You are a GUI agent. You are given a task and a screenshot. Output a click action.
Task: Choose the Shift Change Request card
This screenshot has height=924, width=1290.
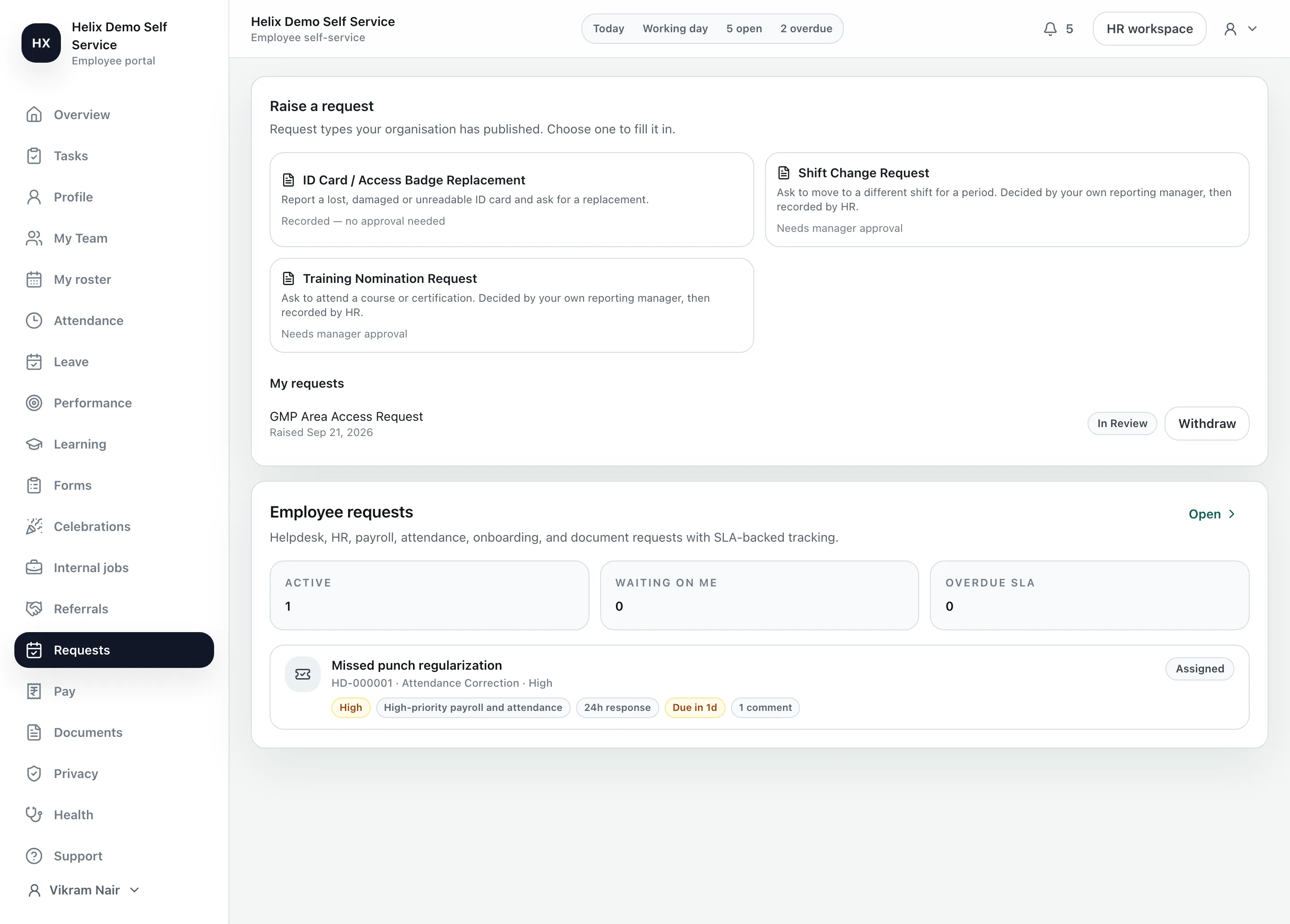(1007, 200)
